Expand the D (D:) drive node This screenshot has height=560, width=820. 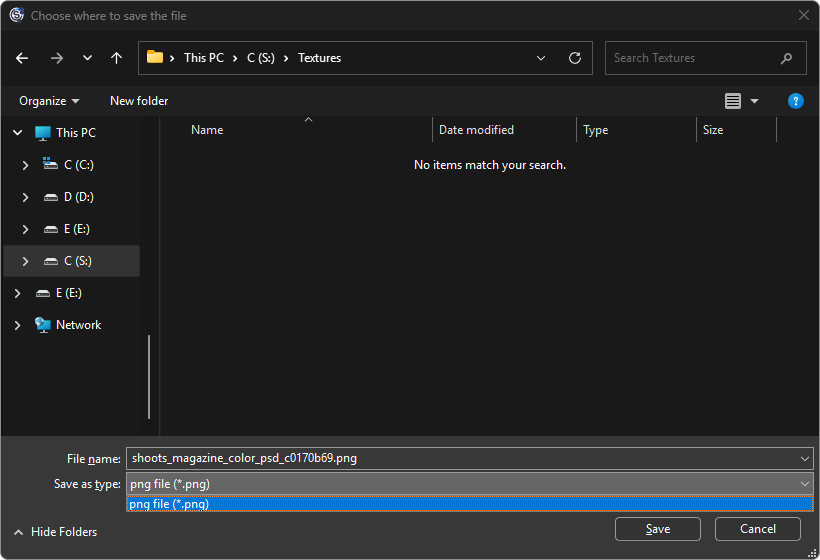pos(25,197)
